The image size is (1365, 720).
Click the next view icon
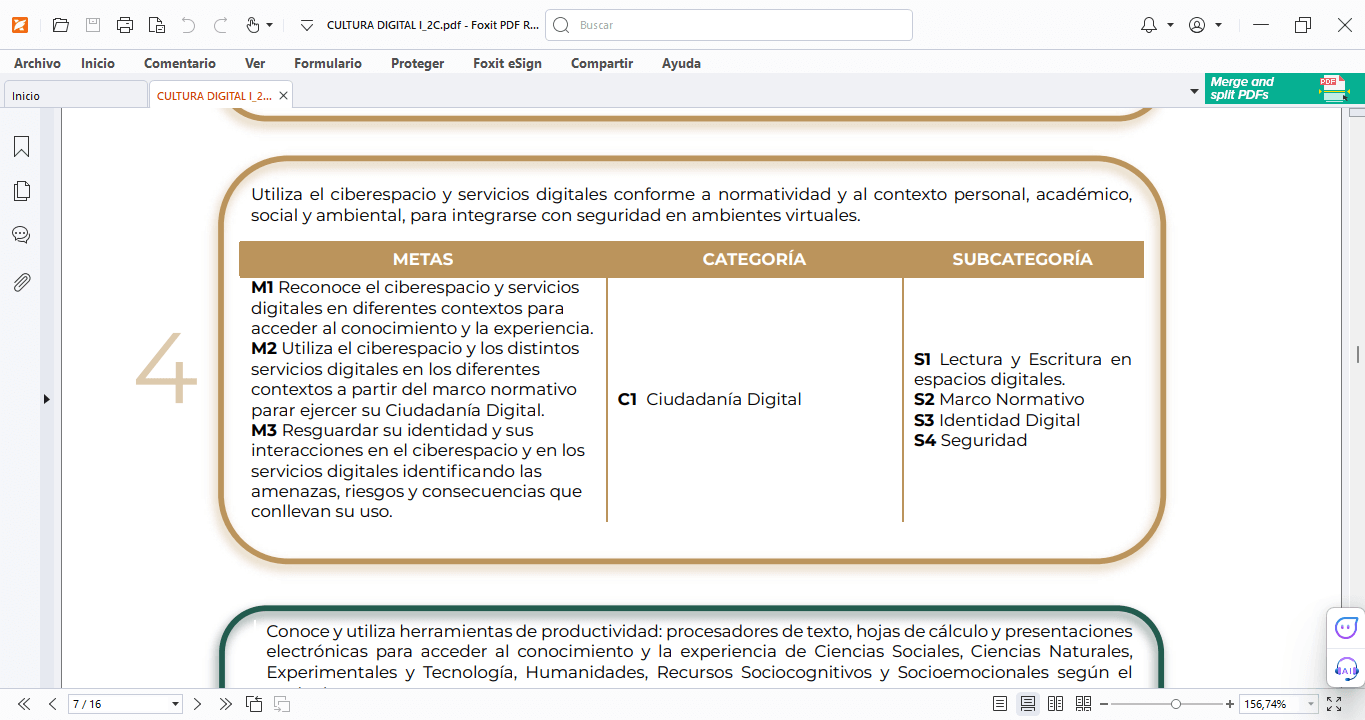coord(282,704)
